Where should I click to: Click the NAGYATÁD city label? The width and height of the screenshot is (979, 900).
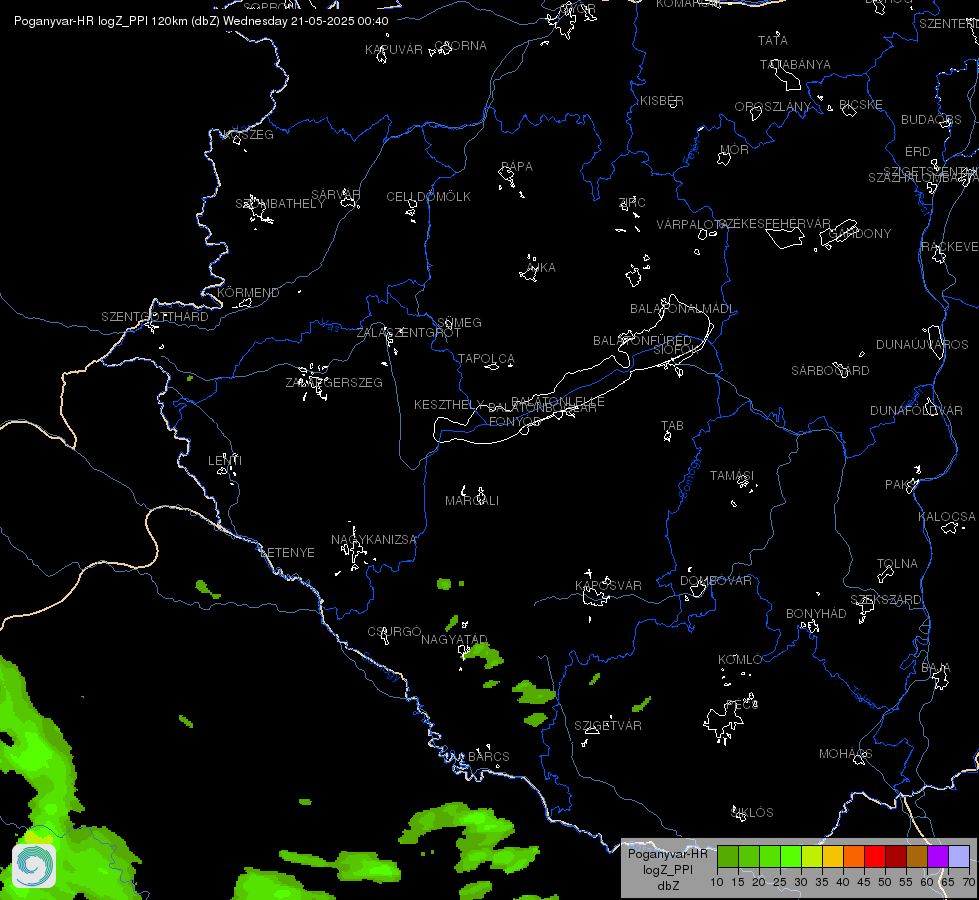tap(454, 640)
